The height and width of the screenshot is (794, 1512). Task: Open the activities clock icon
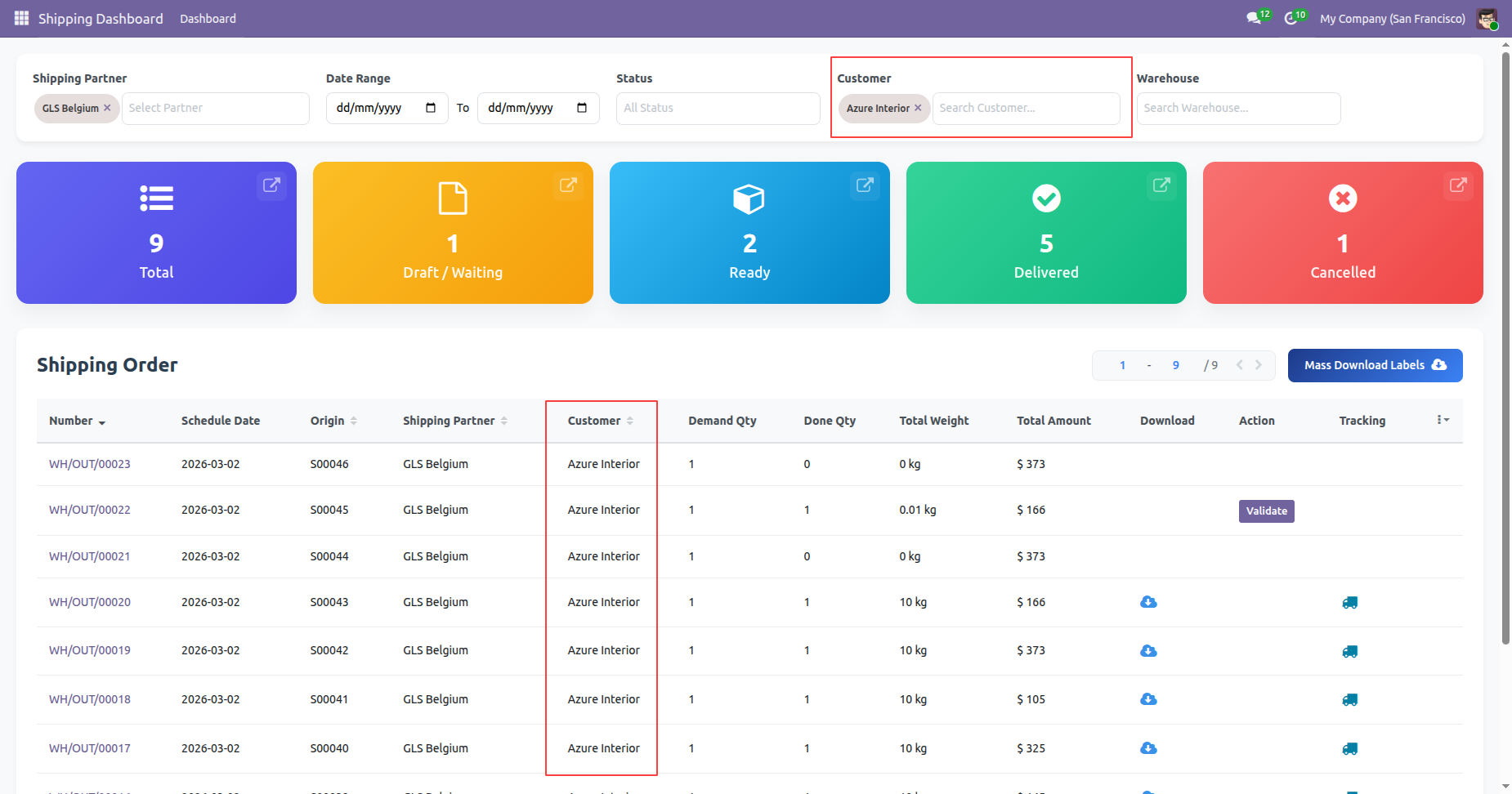1291,18
